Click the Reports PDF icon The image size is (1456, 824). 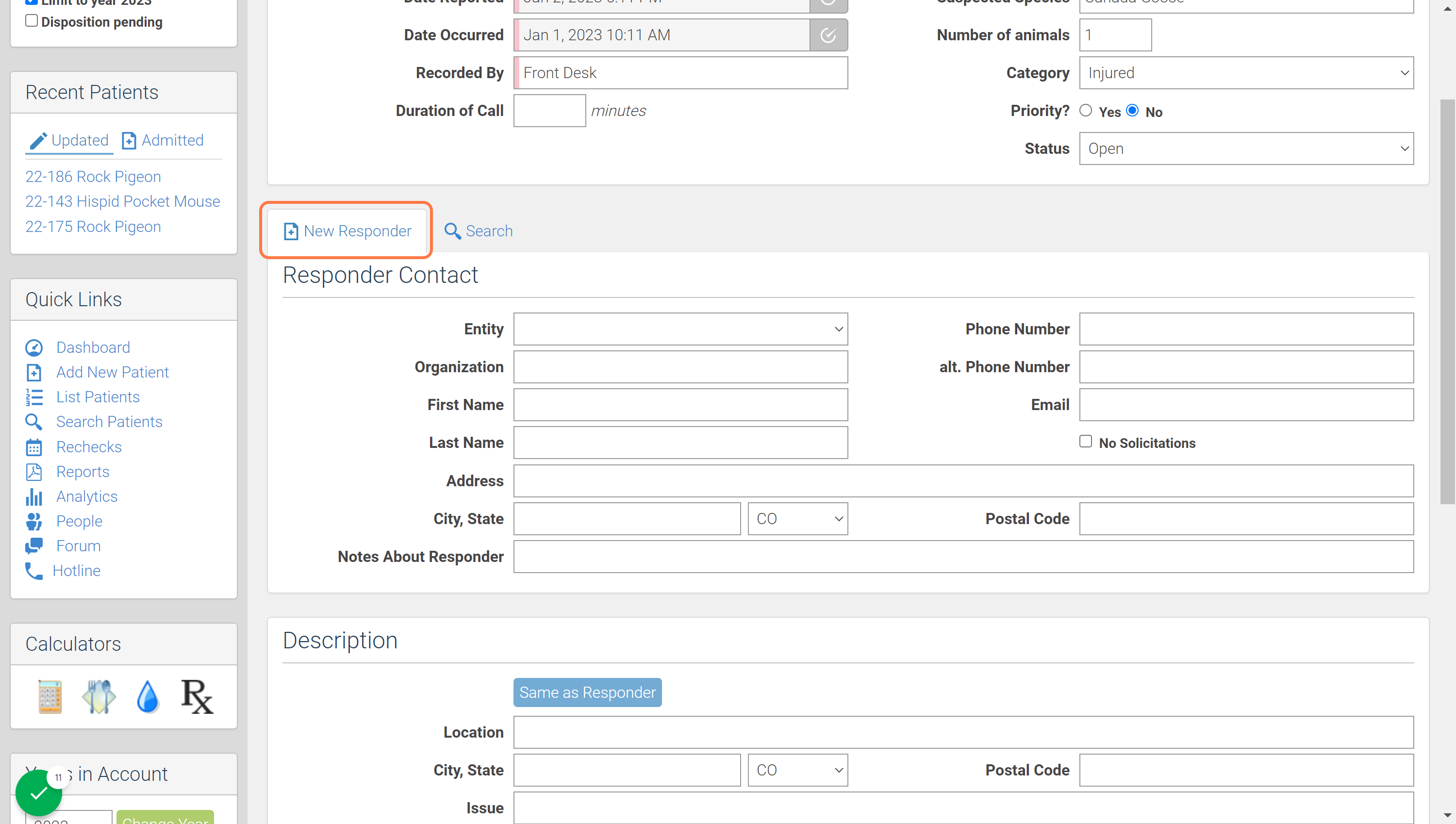click(34, 472)
